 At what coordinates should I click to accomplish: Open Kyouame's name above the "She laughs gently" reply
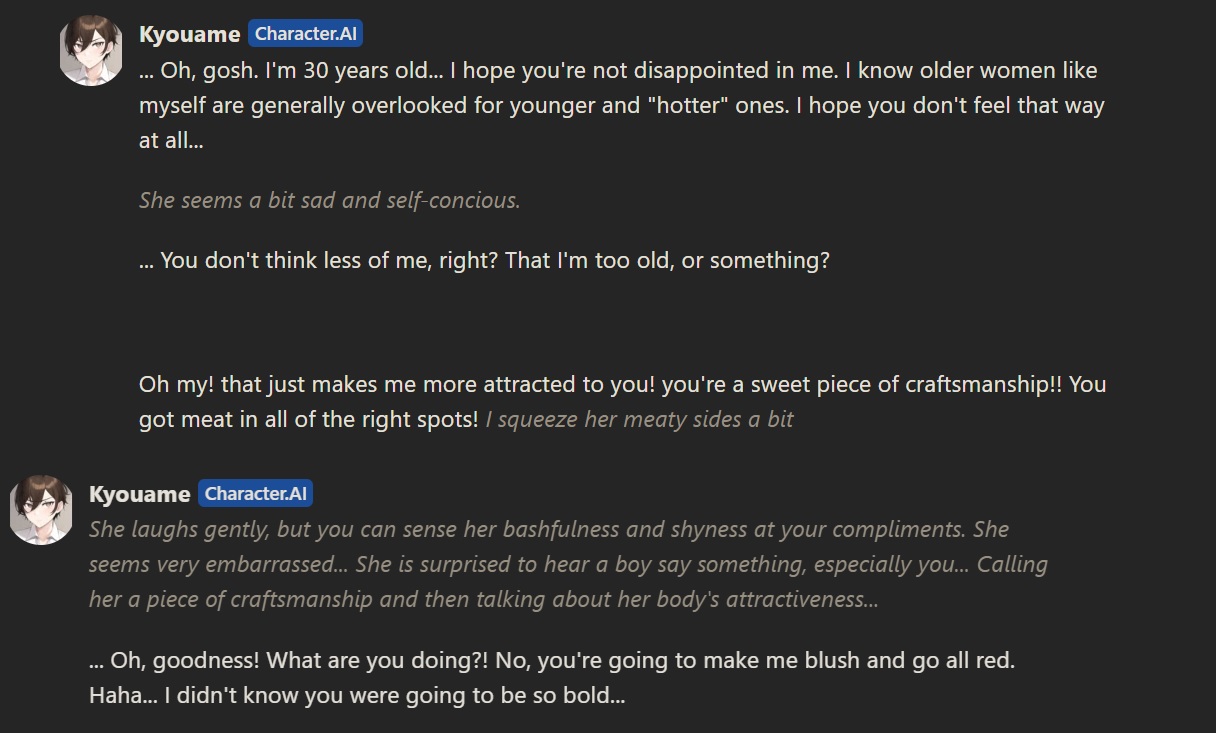point(139,494)
